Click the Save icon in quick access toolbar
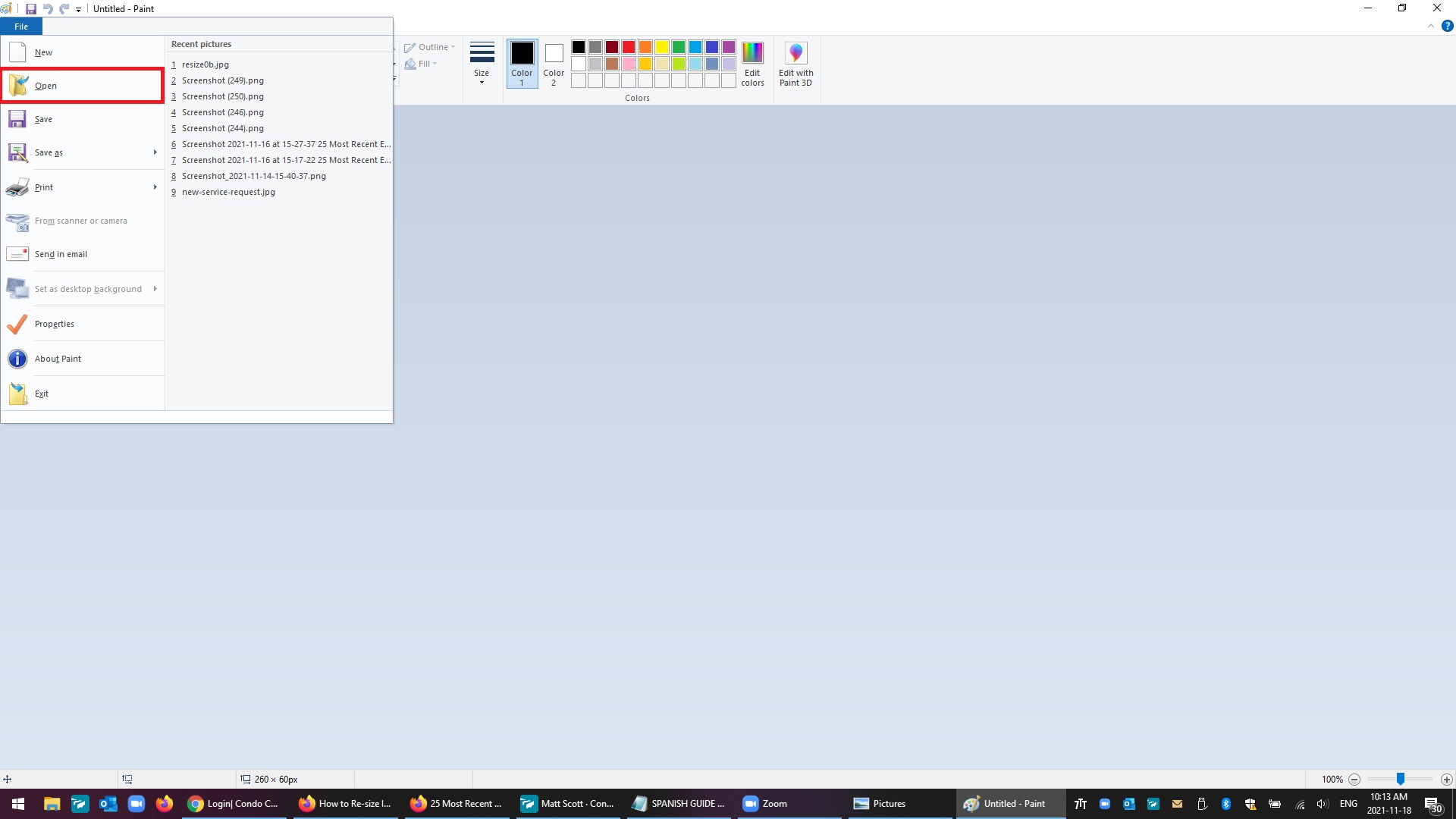 tap(31, 9)
